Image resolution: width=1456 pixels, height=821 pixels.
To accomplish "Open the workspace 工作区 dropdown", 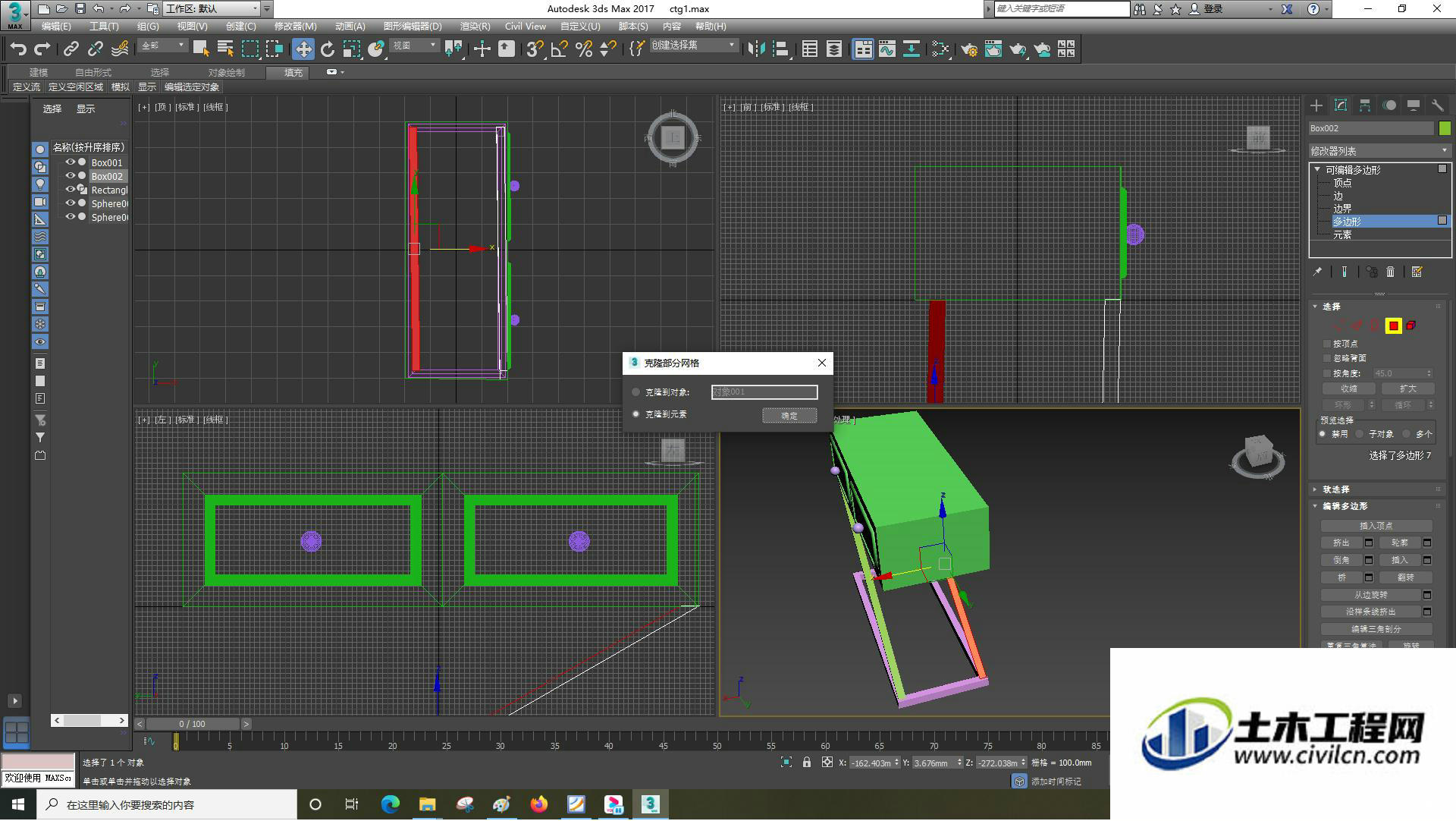I will click(x=212, y=8).
